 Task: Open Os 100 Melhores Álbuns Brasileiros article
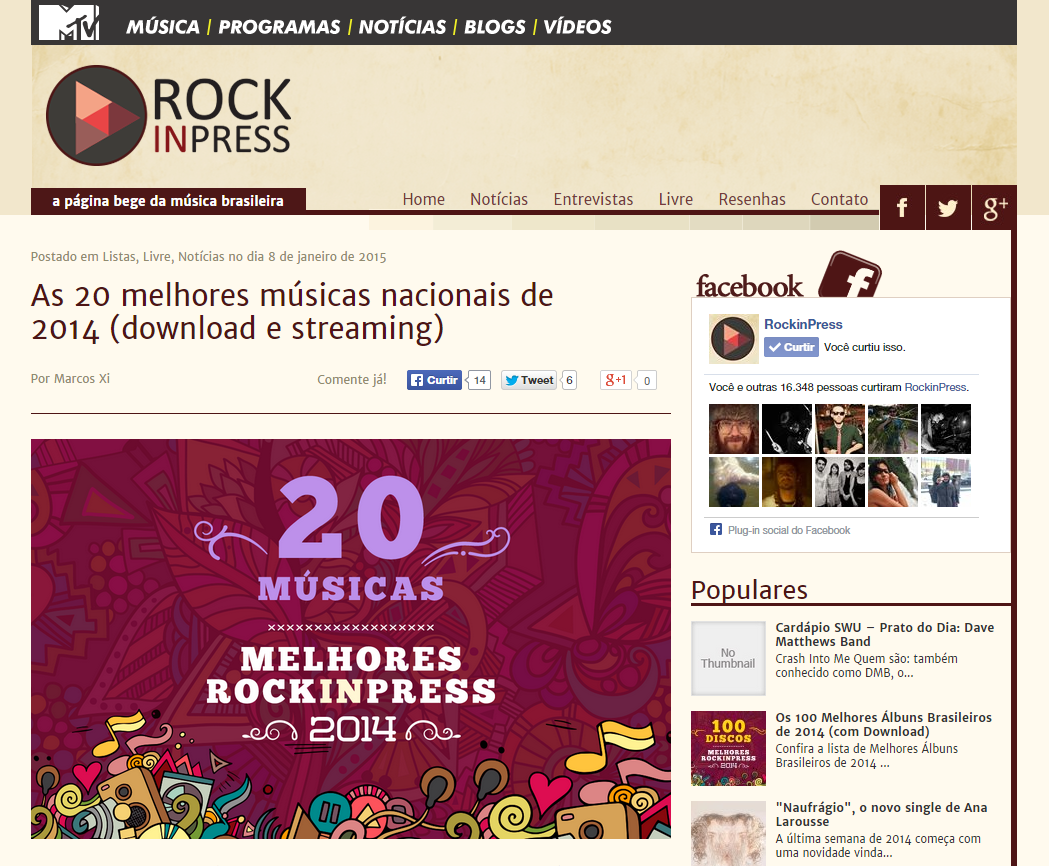point(883,724)
